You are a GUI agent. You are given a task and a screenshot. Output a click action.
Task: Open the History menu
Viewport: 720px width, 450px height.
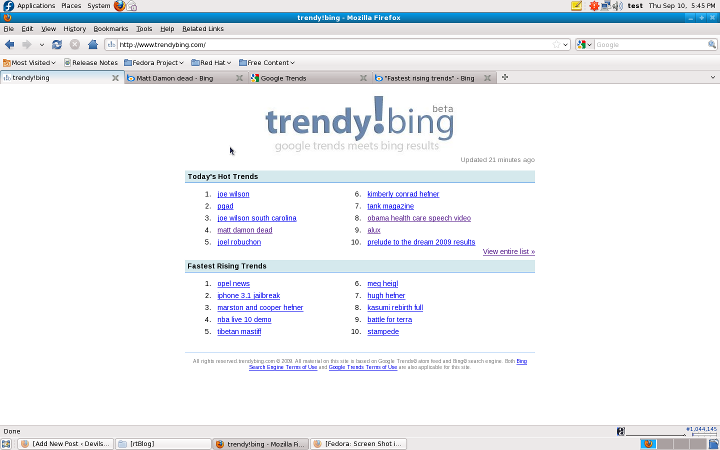coord(74,28)
